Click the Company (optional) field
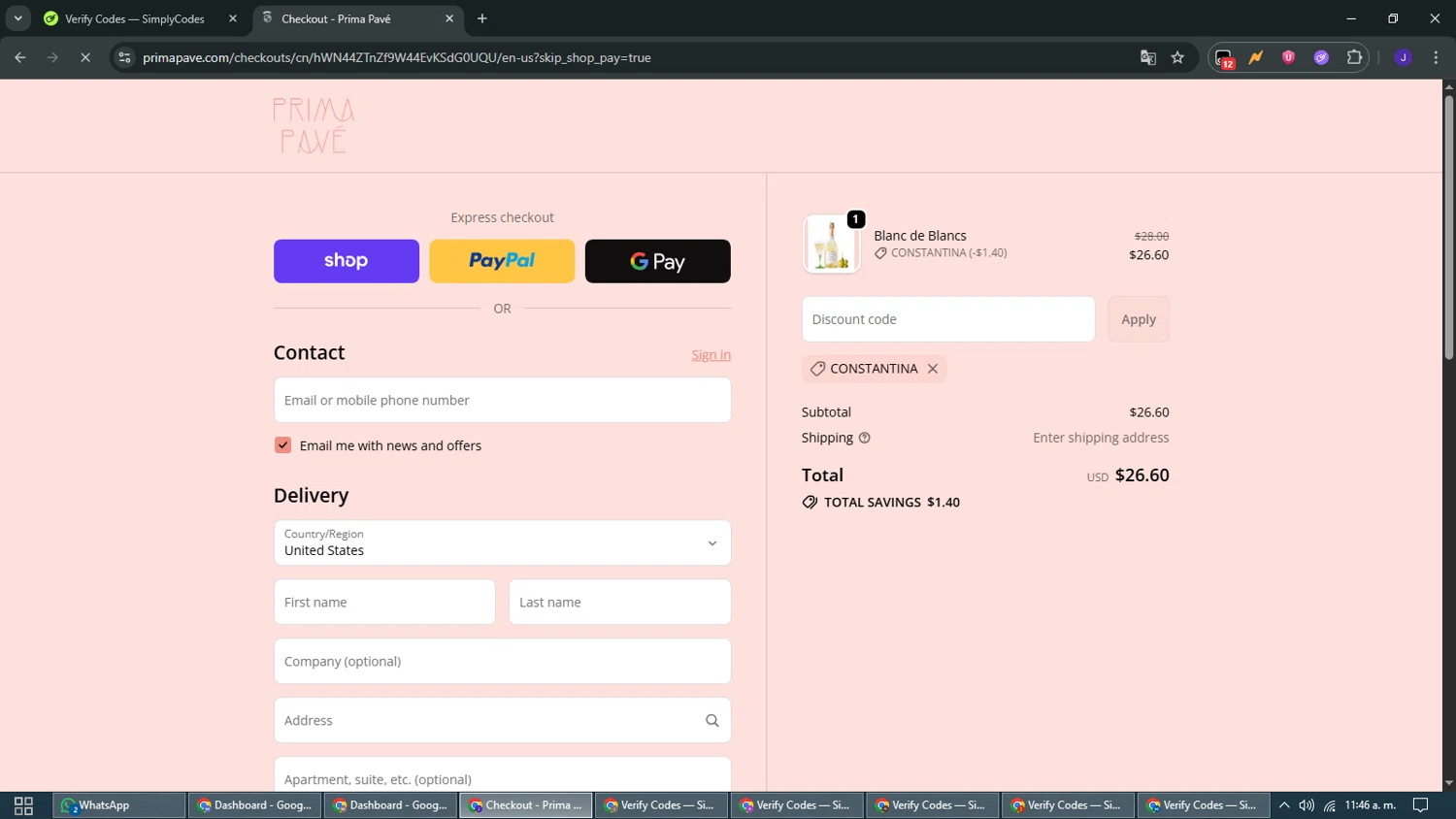 click(x=502, y=661)
